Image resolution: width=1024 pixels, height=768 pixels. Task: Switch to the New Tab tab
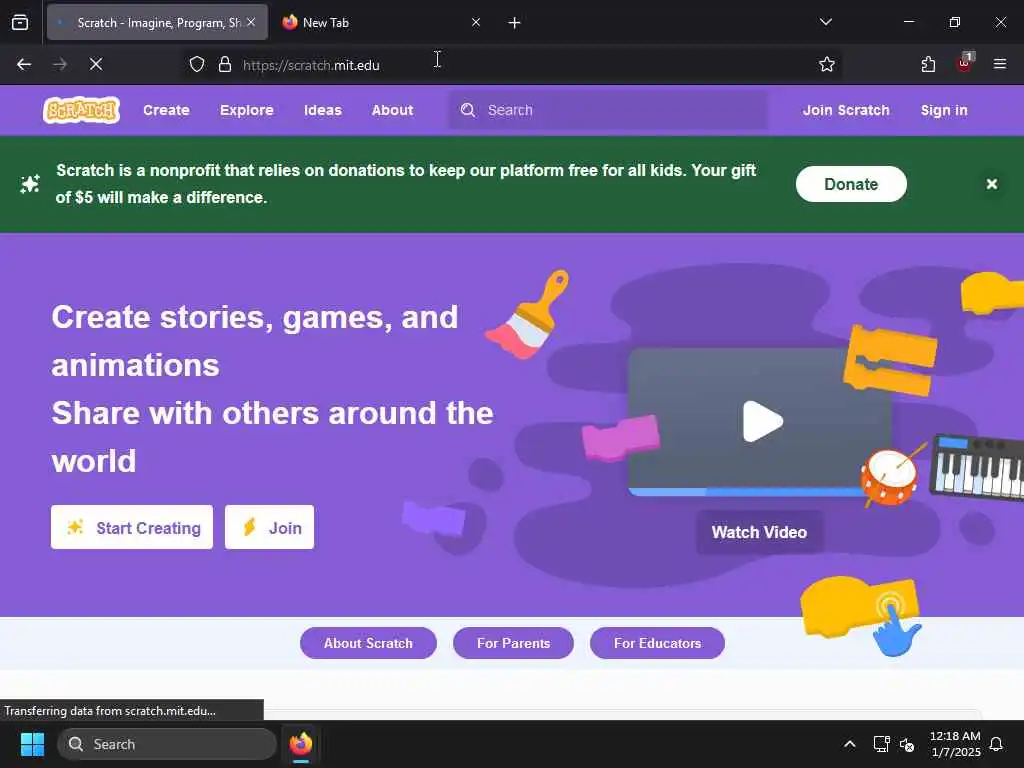(382, 23)
